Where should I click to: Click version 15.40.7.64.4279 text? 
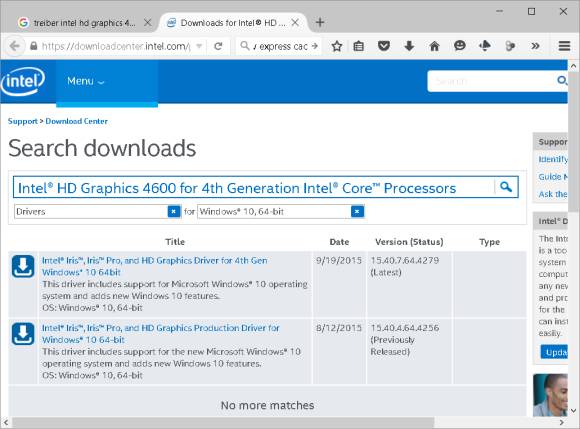(x=405, y=260)
